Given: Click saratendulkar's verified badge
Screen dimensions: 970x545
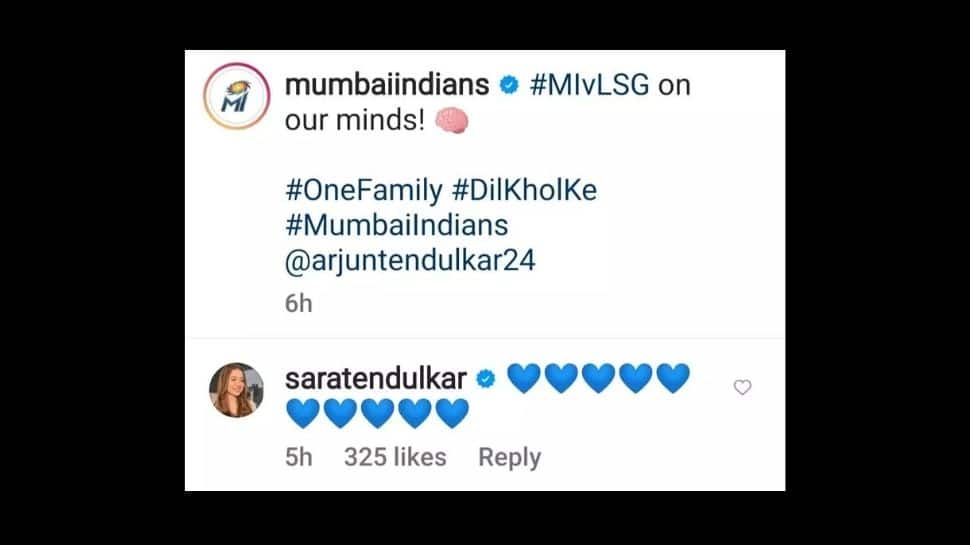Looking at the screenshot, I should pos(486,379).
